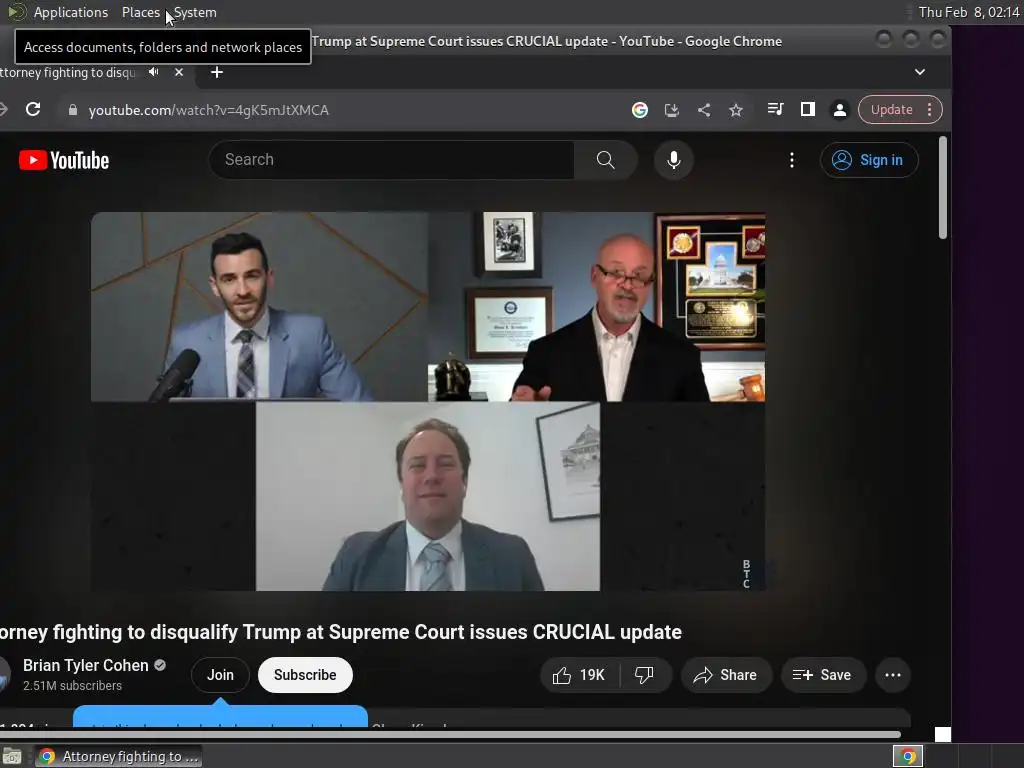Click the Chrome icon in the bottom-right tray
This screenshot has width=1024, height=768.
pyautogui.click(x=908, y=756)
